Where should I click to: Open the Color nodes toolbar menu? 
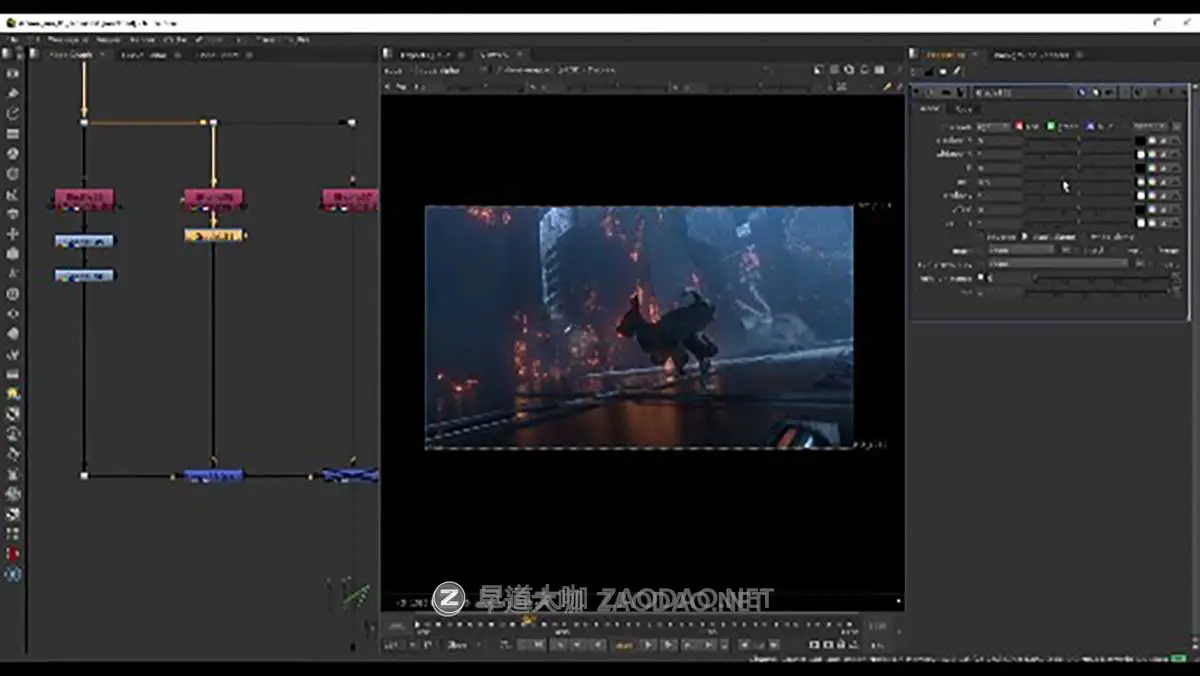pyautogui.click(x=13, y=154)
